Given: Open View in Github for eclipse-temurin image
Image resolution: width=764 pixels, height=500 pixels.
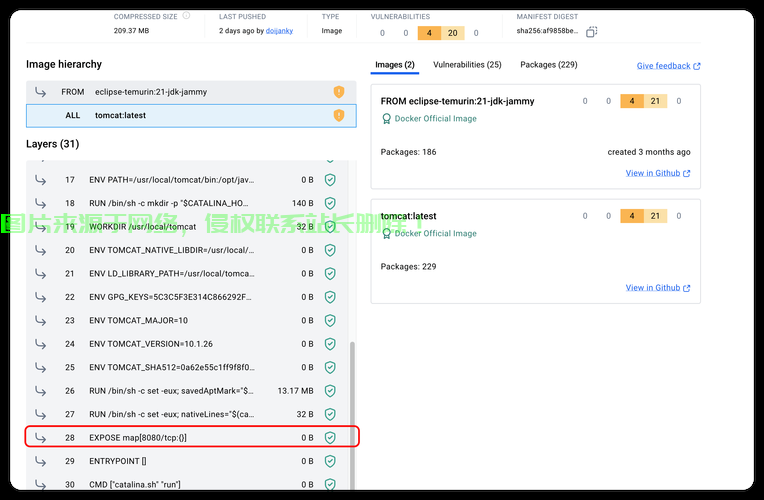Looking at the screenshot, I should click(x=658, y=173).
